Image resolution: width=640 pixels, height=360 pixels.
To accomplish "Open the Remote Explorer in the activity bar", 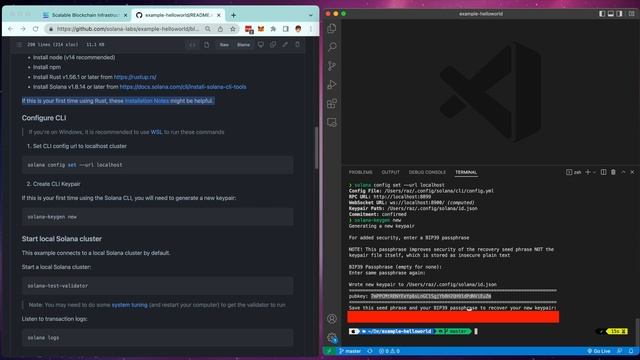I will 332,122.
